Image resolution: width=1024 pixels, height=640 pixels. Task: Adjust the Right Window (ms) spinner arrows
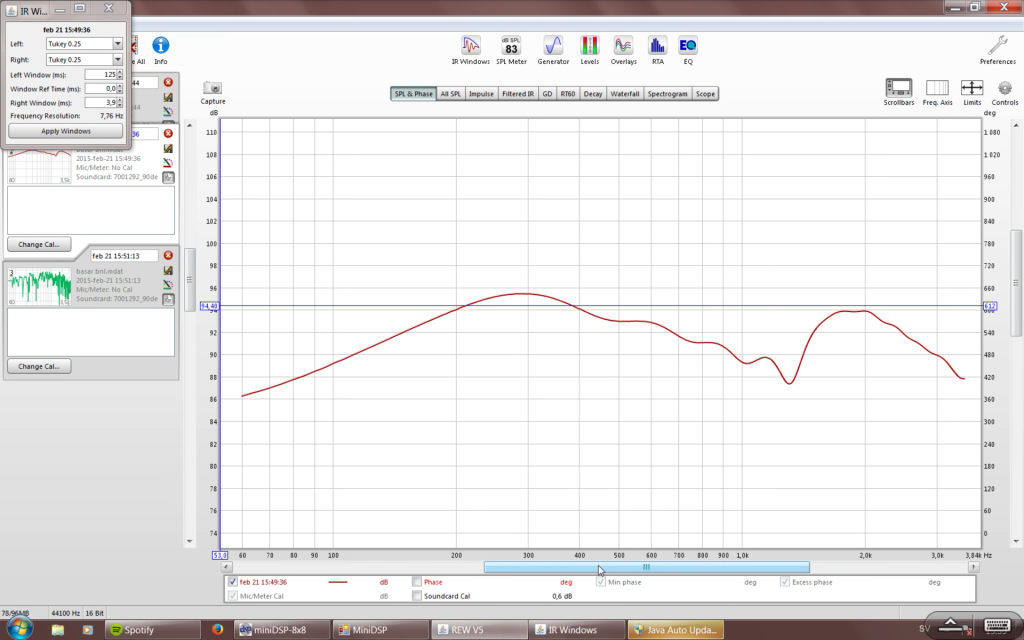coord(120,103)
